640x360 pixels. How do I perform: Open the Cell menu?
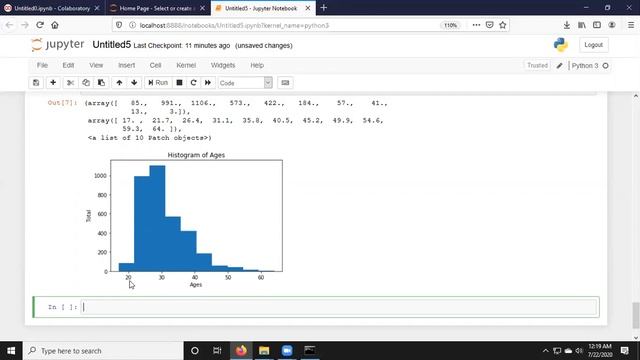point(156,65)
